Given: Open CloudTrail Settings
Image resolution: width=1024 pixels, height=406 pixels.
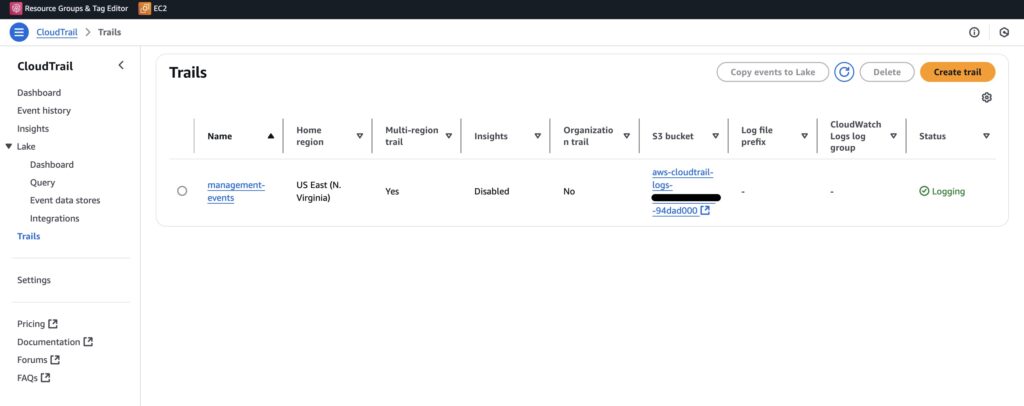Looking at the screenshot, I should (34, 280).
